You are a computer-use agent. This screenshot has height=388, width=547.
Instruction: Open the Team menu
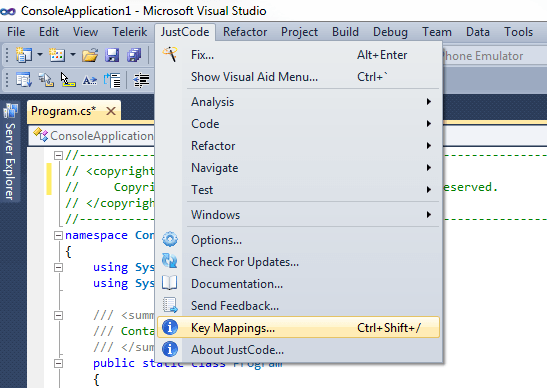tap(437, 32)
